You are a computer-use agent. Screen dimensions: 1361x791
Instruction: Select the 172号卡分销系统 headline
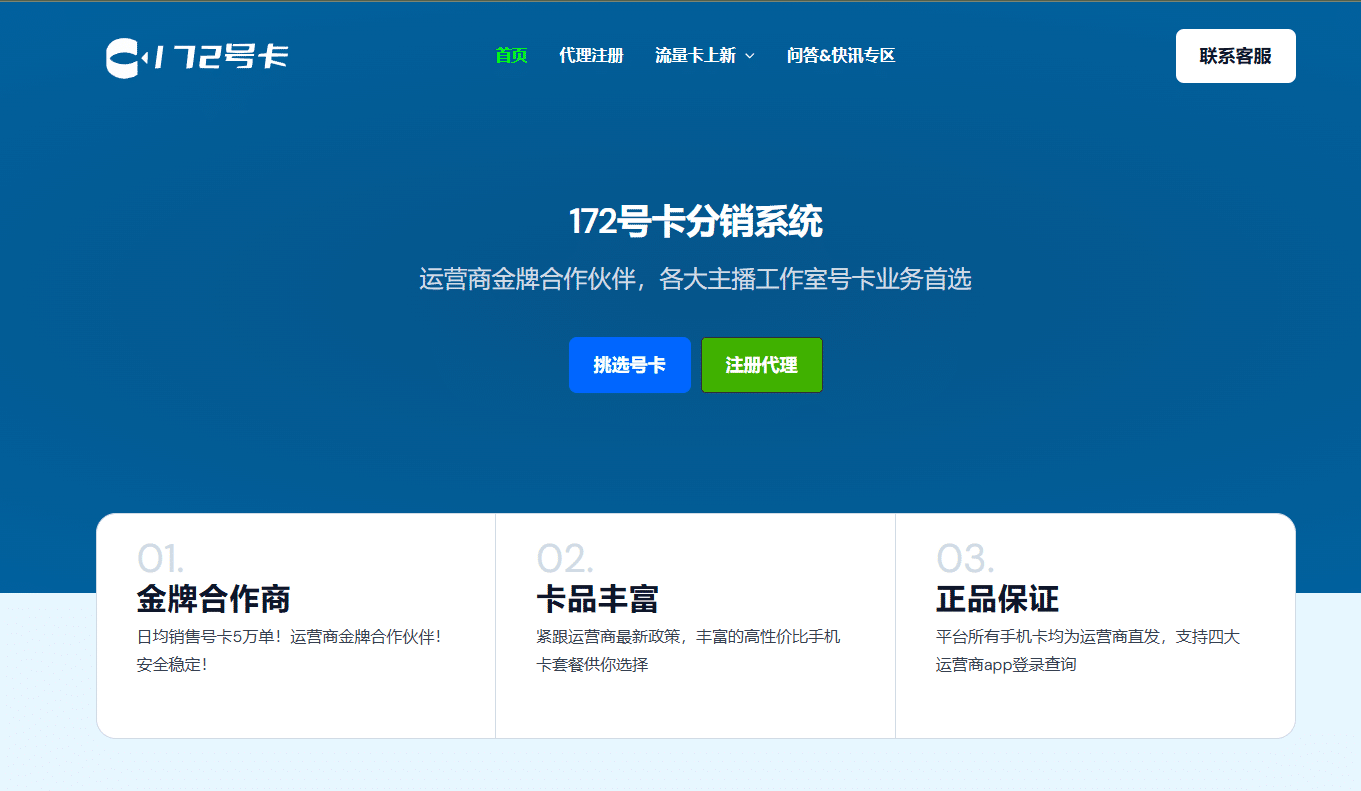point(696,222)
